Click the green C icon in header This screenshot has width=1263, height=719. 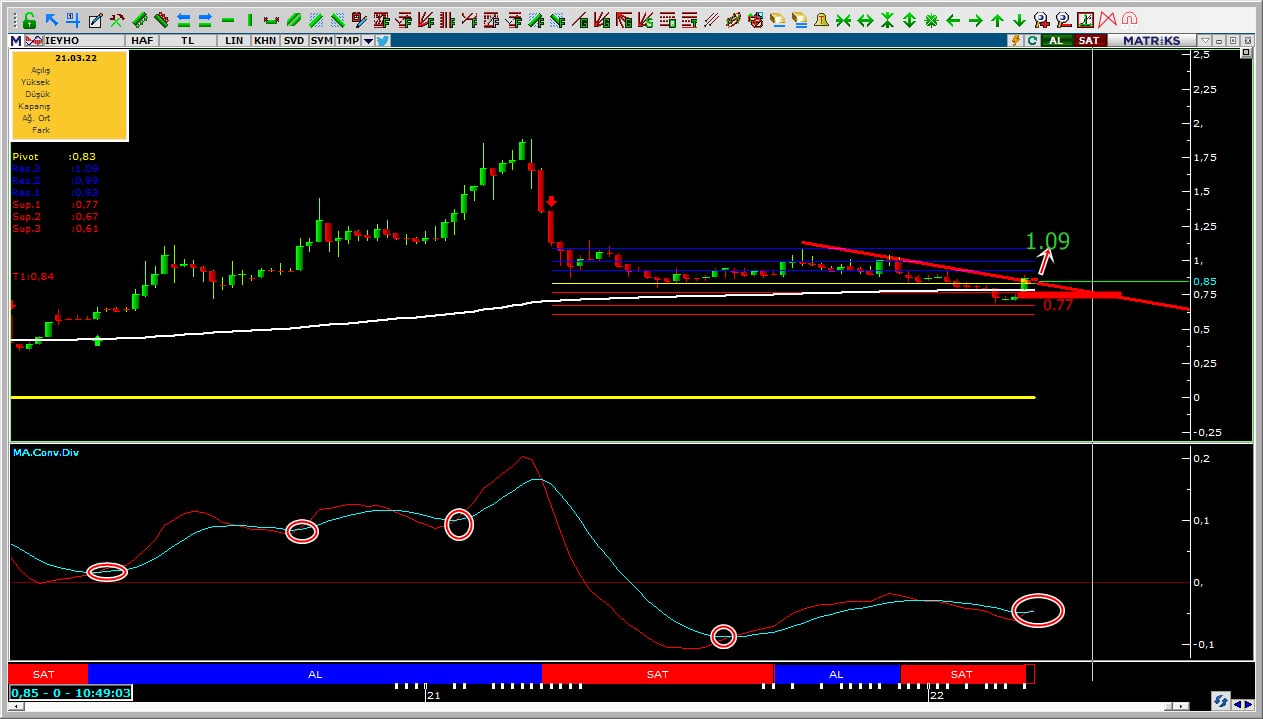[x=1031, y=40]
